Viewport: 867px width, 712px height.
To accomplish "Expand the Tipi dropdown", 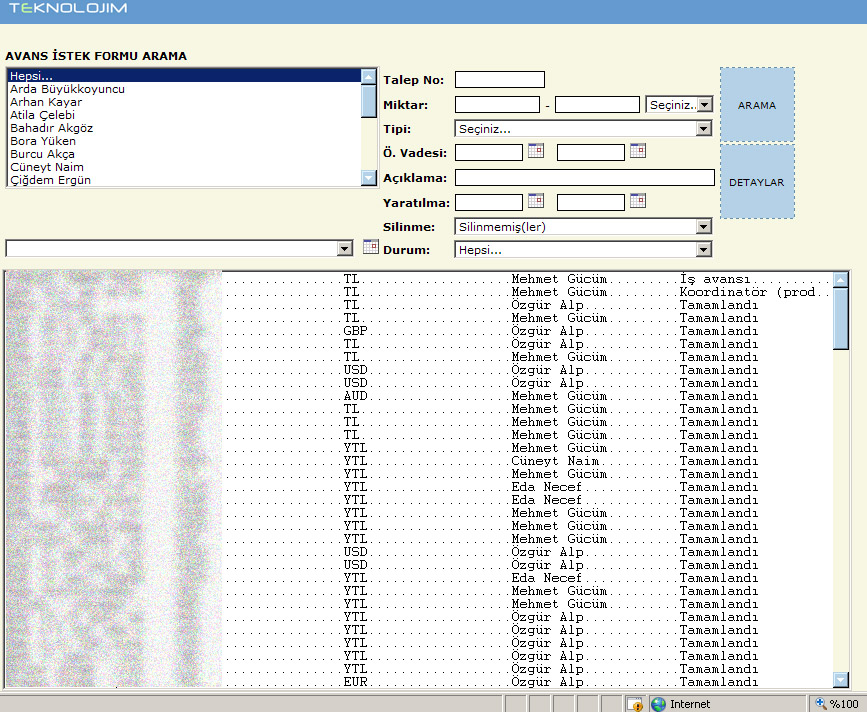I will point(703,129).
